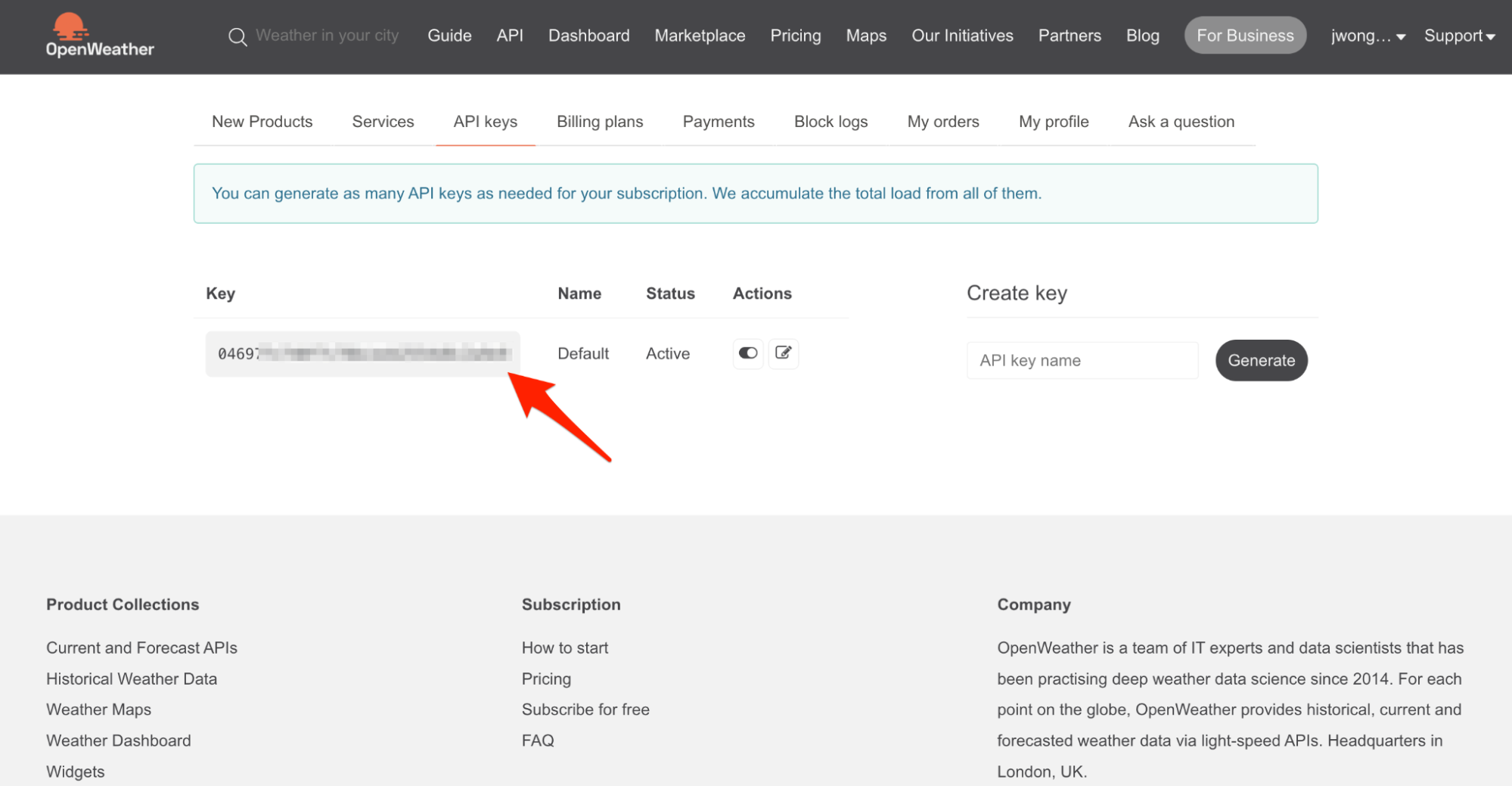Open the Services tab
The image size is (1512, 786).
coord(383,122)
